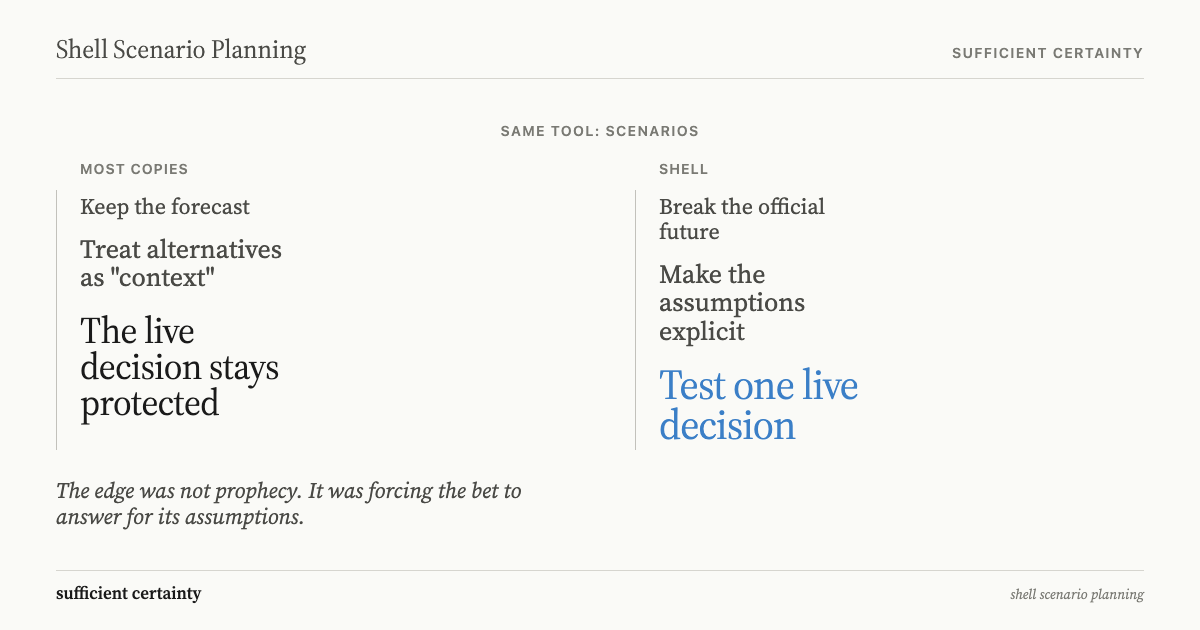Image resolution: width=1200 pixels, height=630 pixels.
Task: Click the italic edge was not prophecy quote
Action: coord(289,504)
